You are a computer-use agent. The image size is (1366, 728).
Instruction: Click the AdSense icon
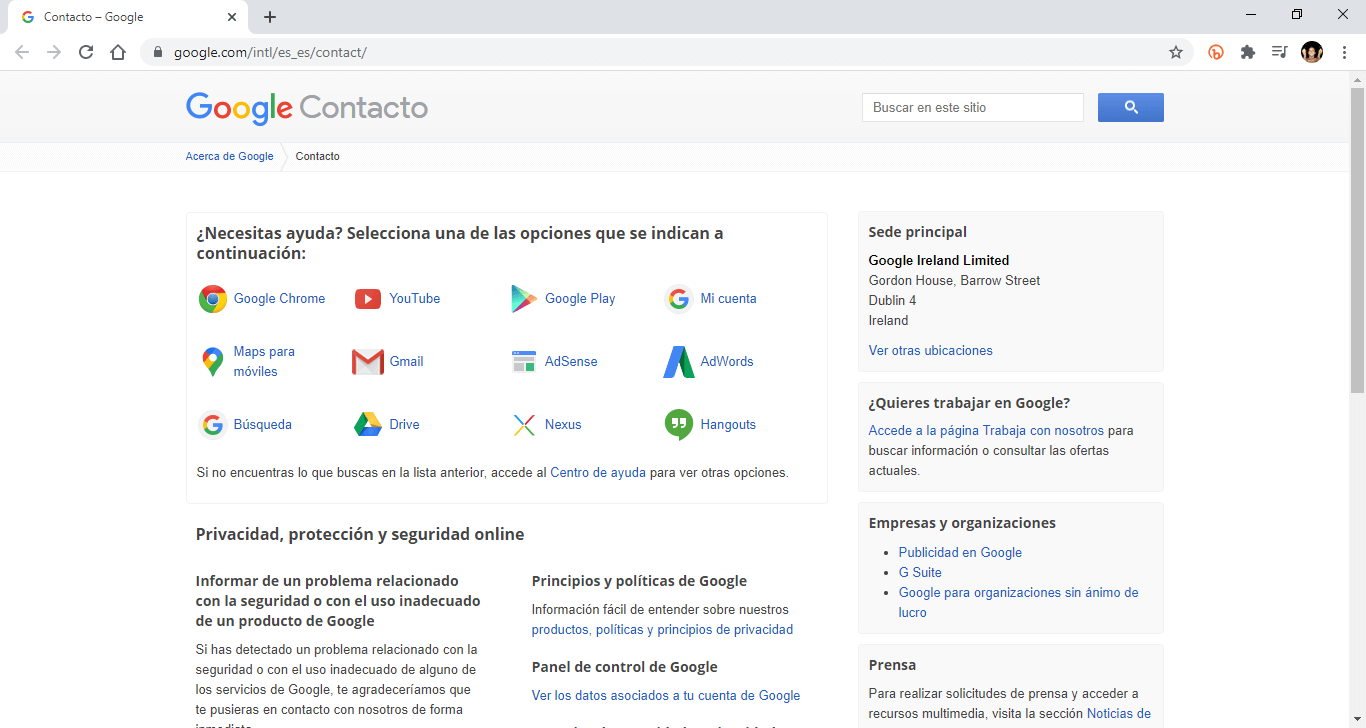[524, 362]
